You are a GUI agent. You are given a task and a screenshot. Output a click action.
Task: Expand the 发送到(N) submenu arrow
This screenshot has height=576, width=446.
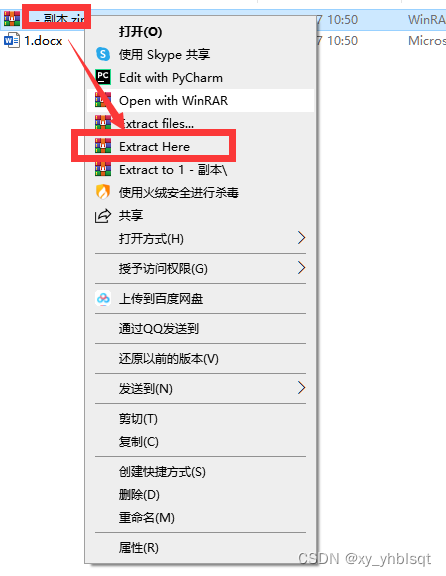coord(301,388)
